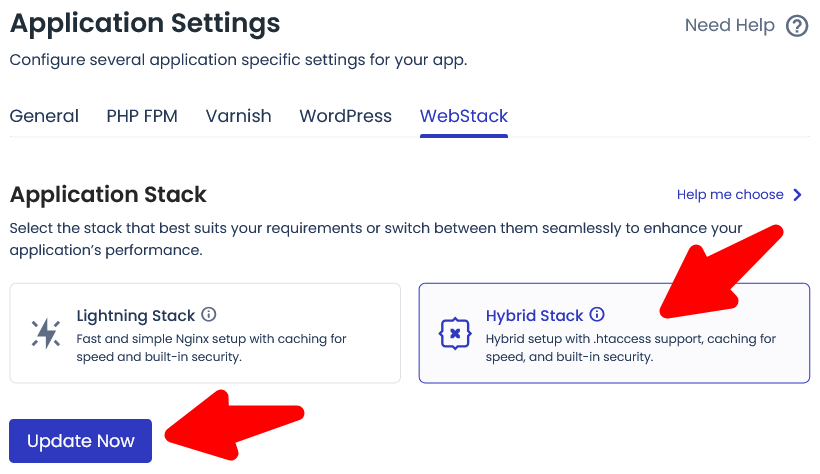Open the Help me choose link

point(730,195)
